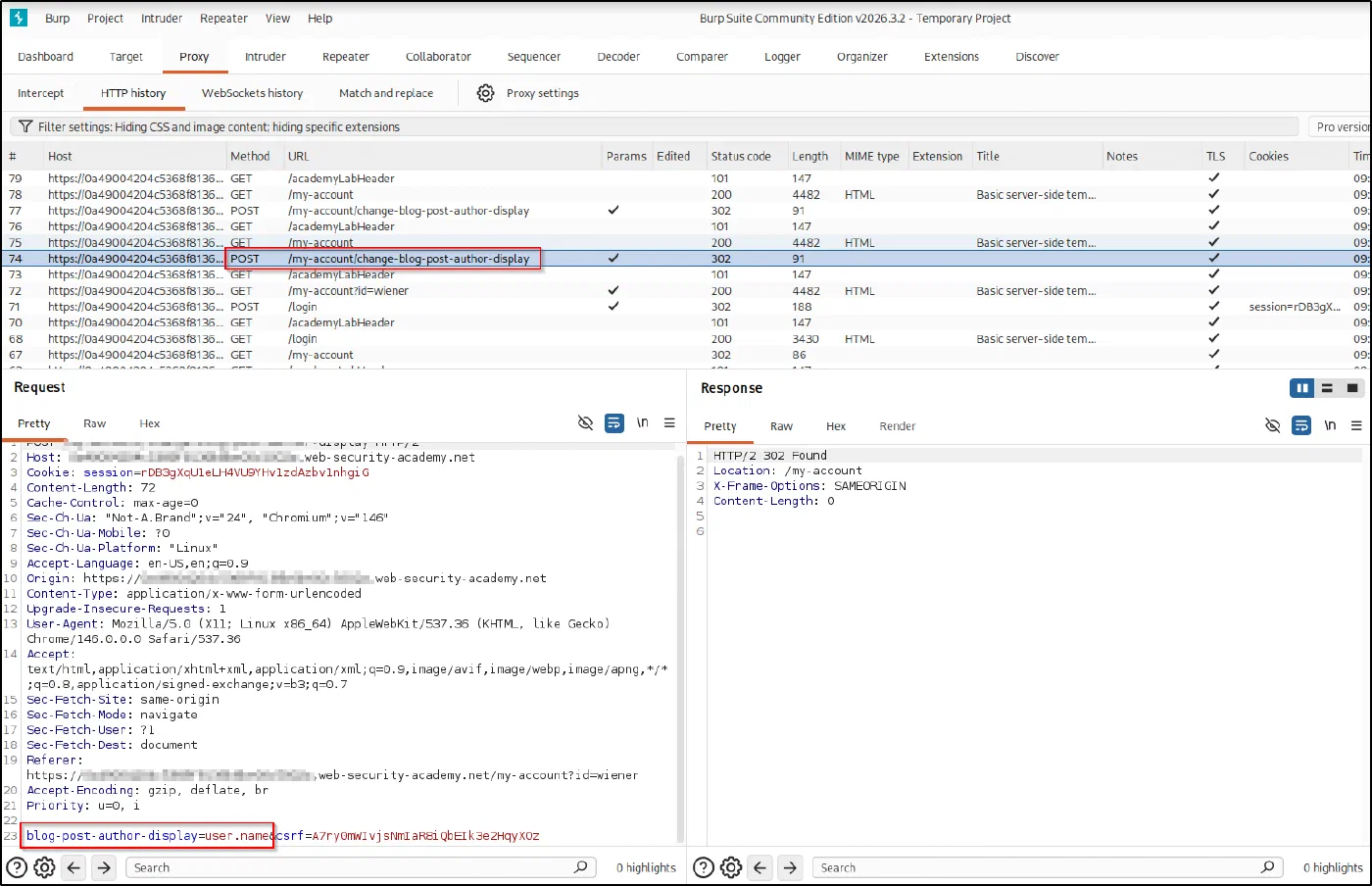Screen dimensions: 1372x886
Task: Open search settings gear below Request panel
Action: pyautogui.click(x=44, y=867)
